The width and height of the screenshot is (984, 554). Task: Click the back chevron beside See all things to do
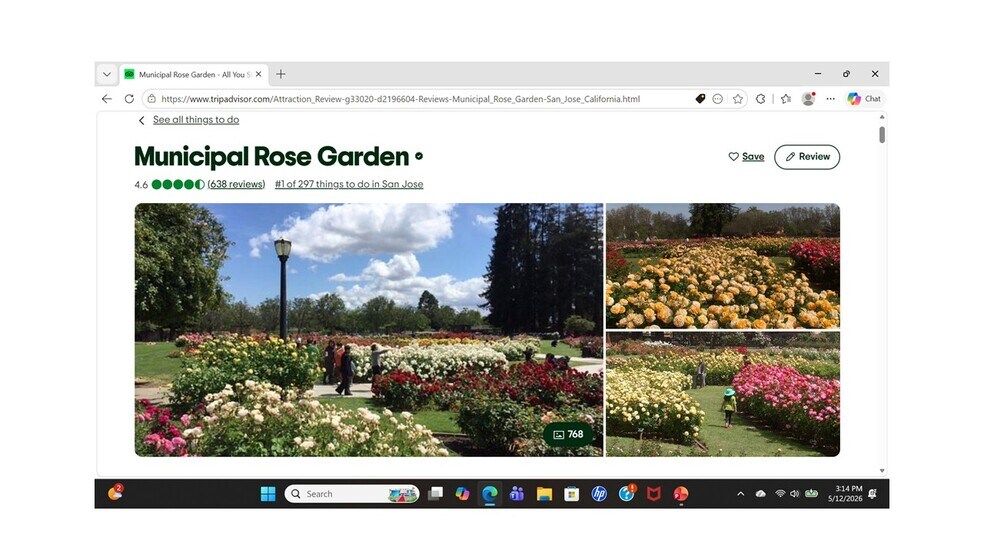click(141, 120)
